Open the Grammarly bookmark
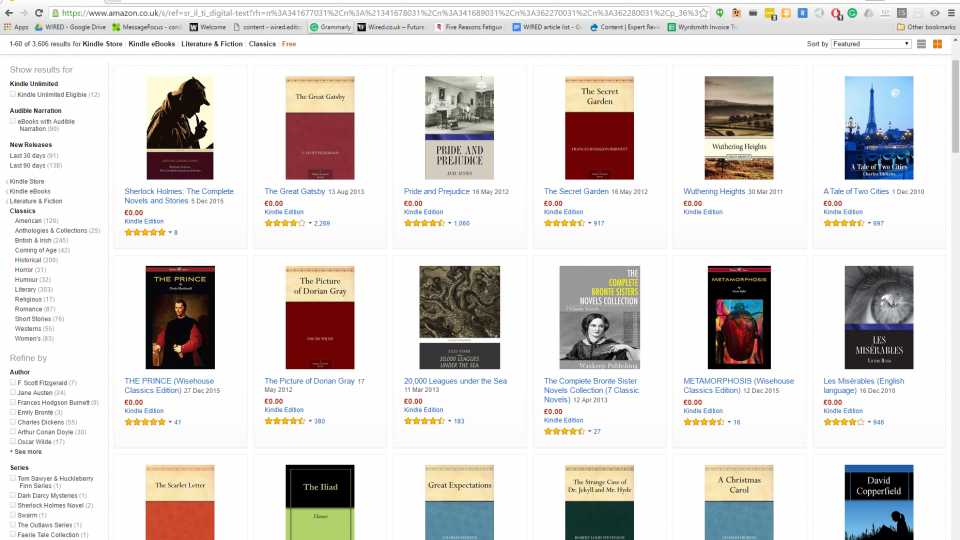The height and width of the screenshot is (540, 960). coord(331,27)
